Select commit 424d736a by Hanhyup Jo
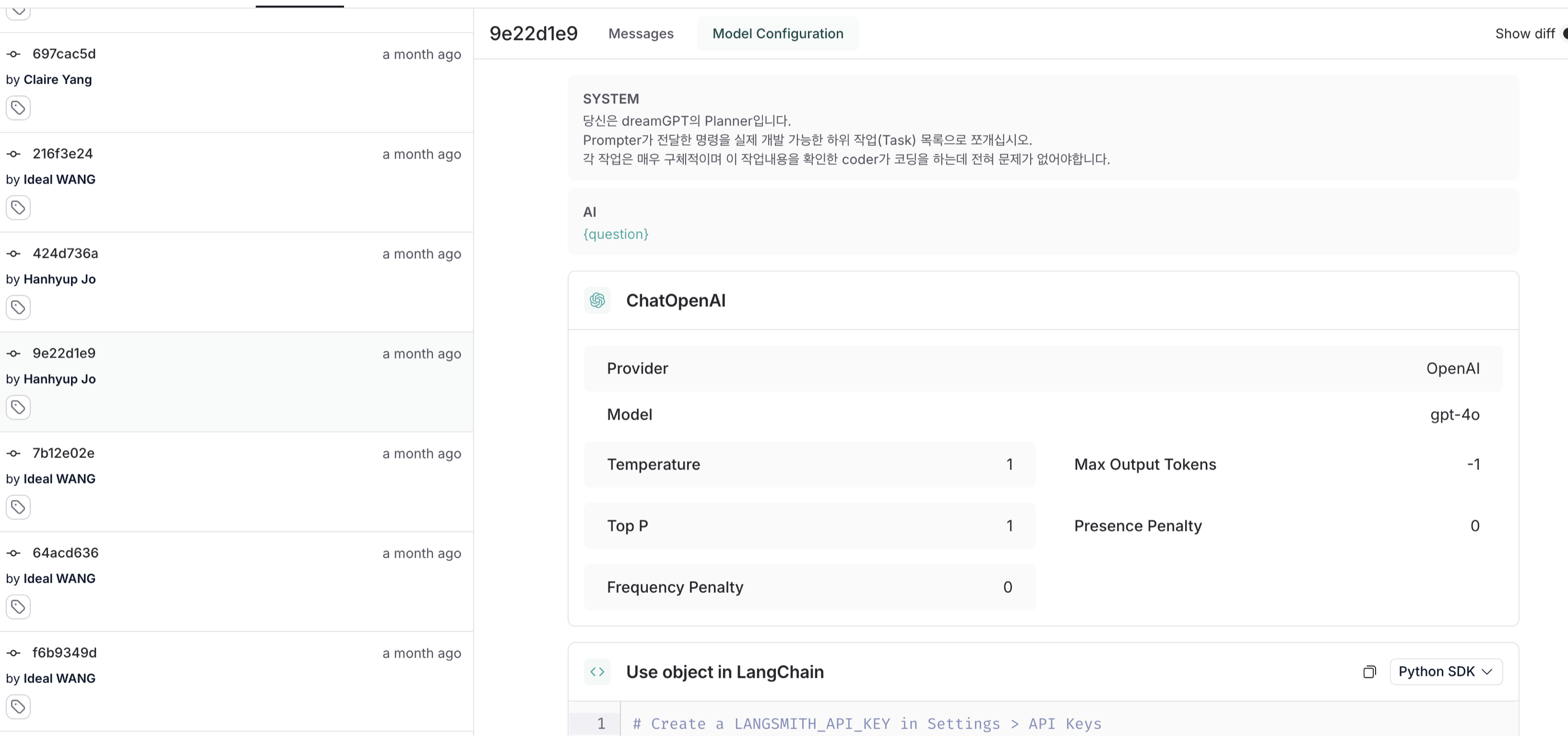The width and height of the screenshot is (1568, 736). tap(65, 254)
